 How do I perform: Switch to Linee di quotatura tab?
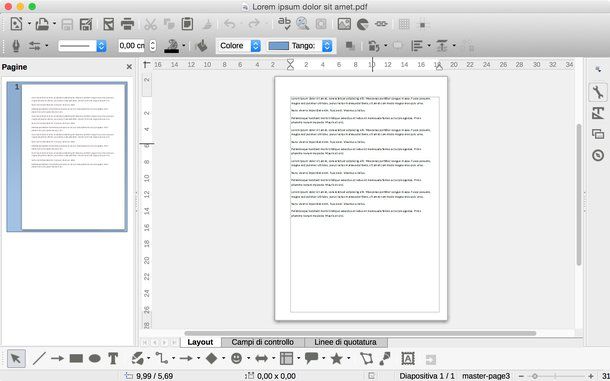point(345,342)
